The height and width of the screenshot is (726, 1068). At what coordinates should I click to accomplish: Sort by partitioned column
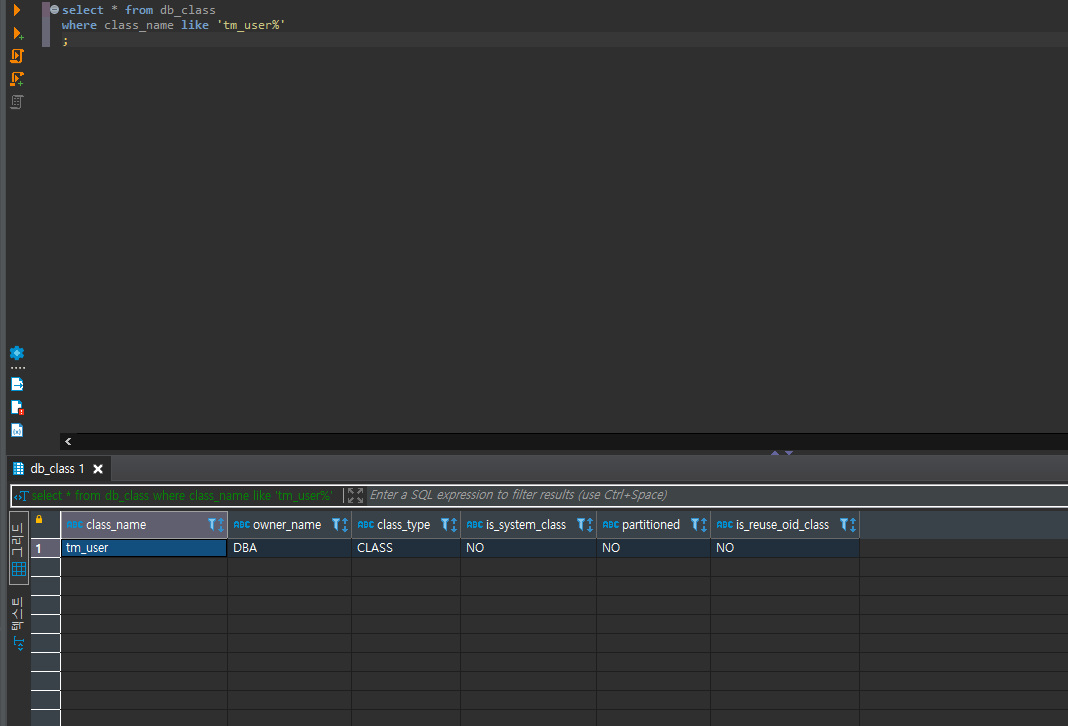click(704, 524)
